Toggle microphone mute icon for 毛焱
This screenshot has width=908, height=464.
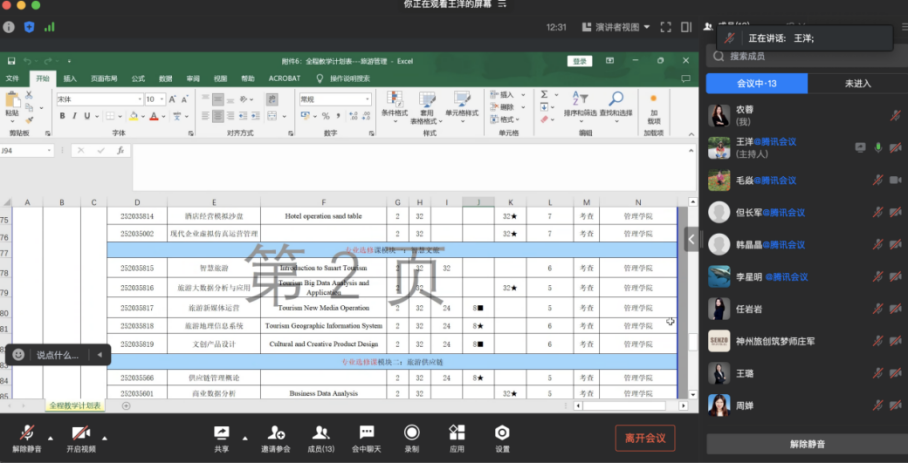click(x=878, y=180)
